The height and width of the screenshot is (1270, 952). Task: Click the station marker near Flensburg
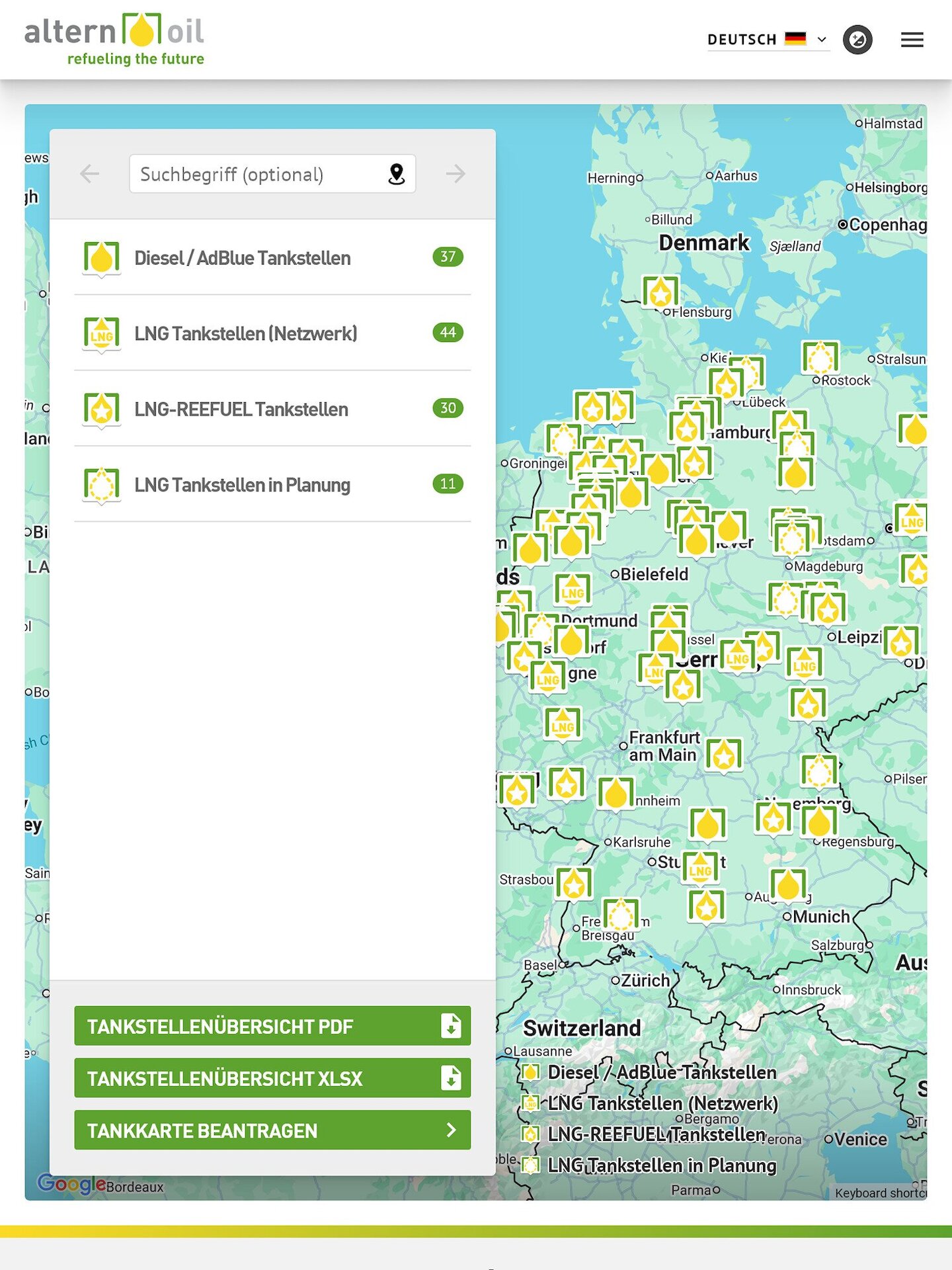(660, 292)
